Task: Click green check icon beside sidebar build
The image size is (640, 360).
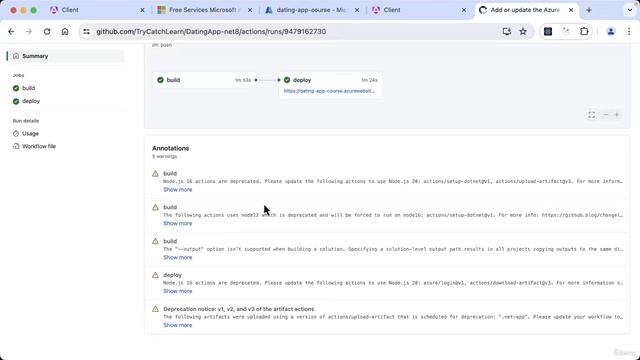Action: [x=16, y=88]
